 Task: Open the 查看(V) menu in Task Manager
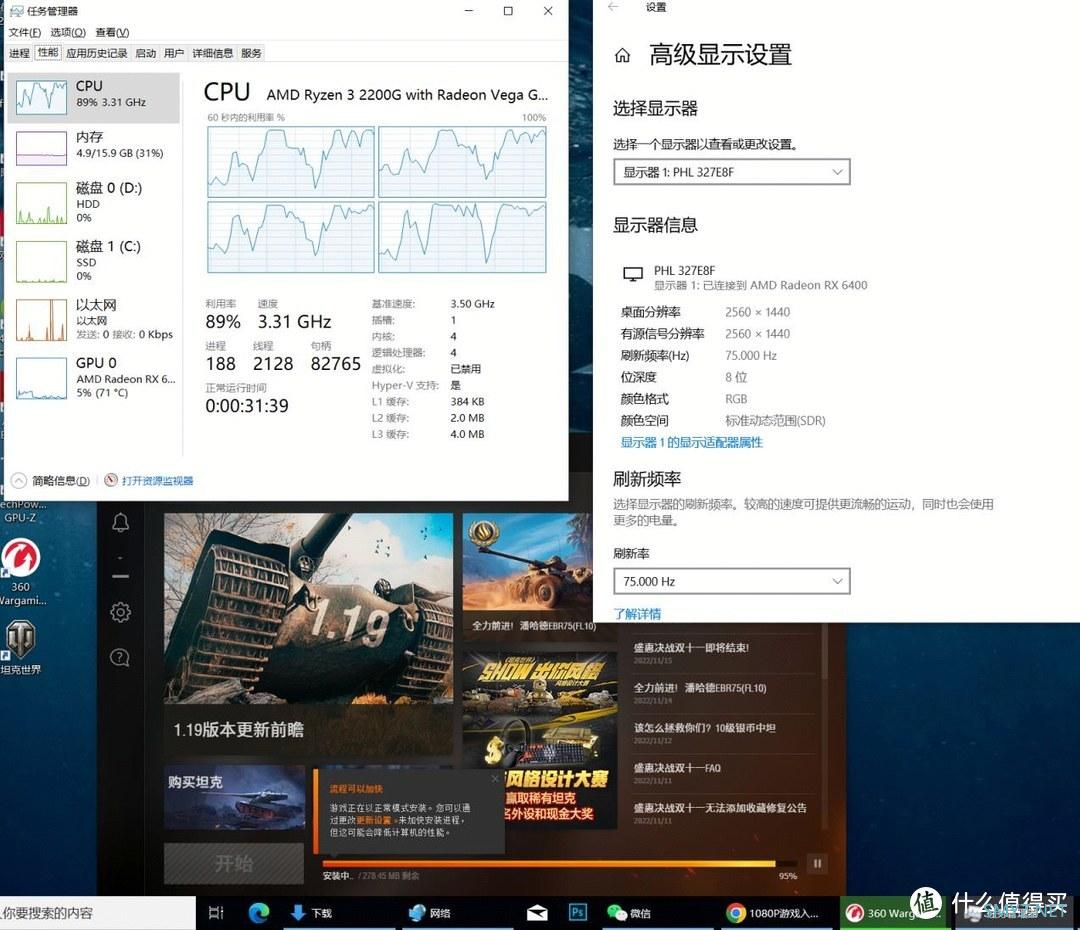click(x=112, y=32)
